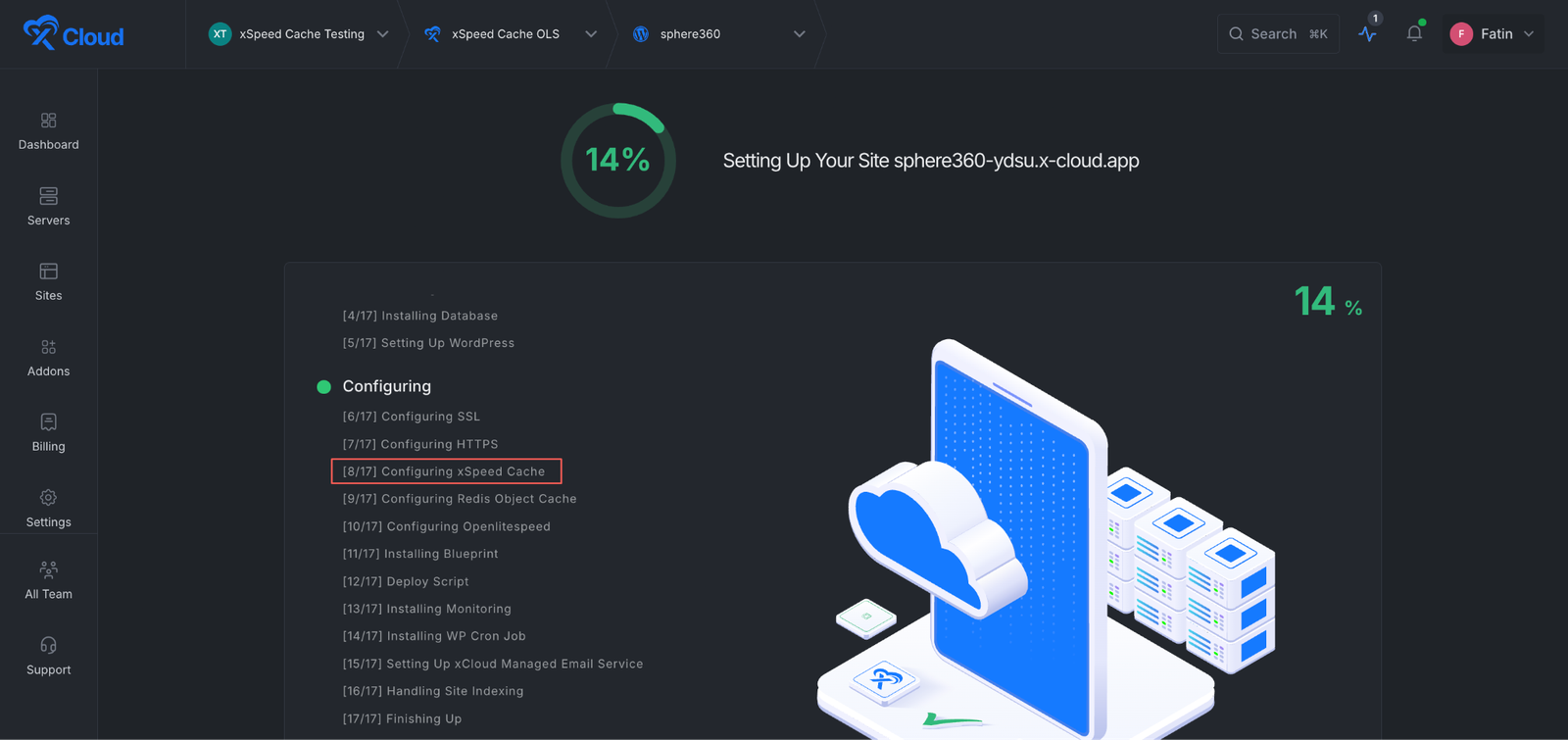Open the Servers sidebar icon
The height and width of the screenshot is (740, 1568).
(x=48, y=196)
